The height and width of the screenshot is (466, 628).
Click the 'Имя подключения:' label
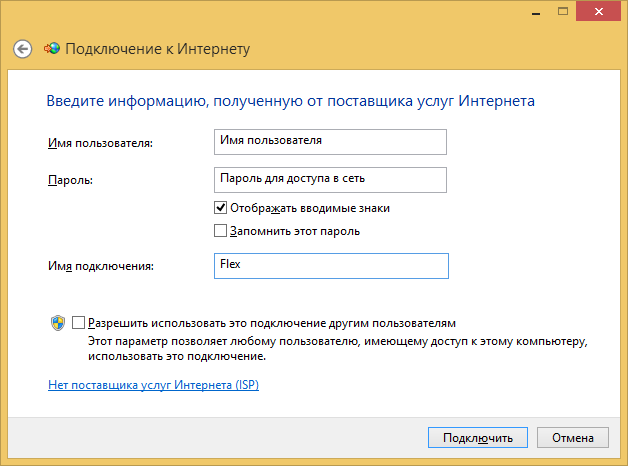[101, 266]
